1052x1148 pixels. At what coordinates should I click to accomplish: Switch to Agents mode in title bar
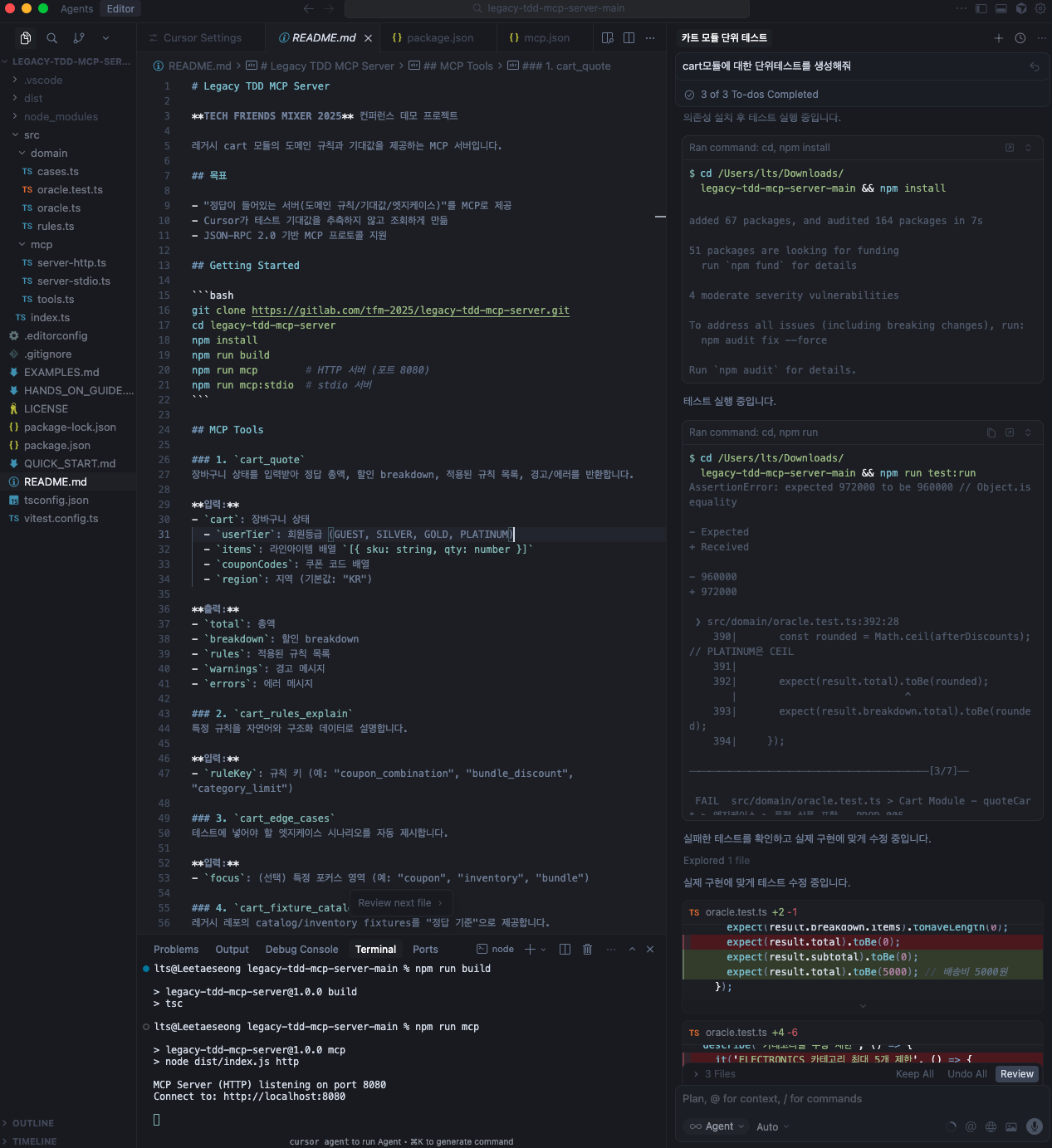click(77, 8)
